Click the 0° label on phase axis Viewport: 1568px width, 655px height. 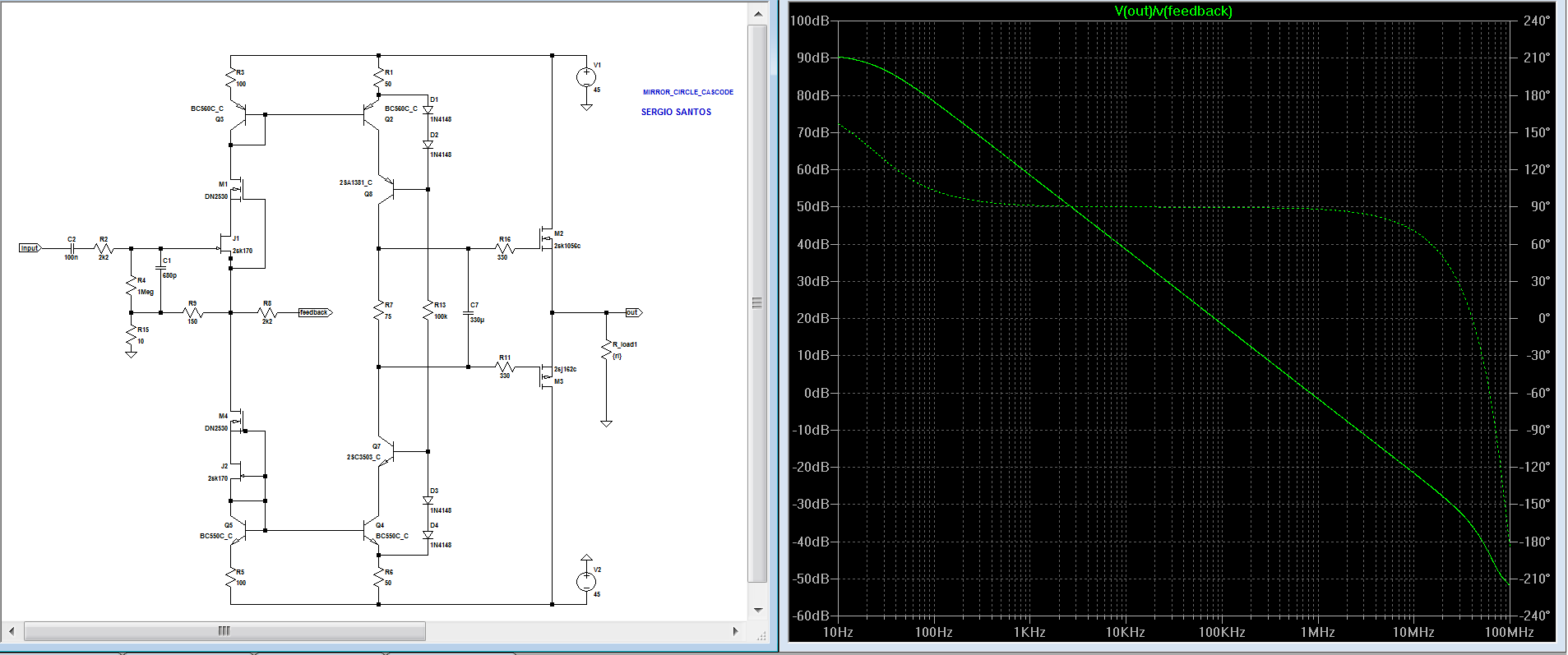tap(1543, 318)
